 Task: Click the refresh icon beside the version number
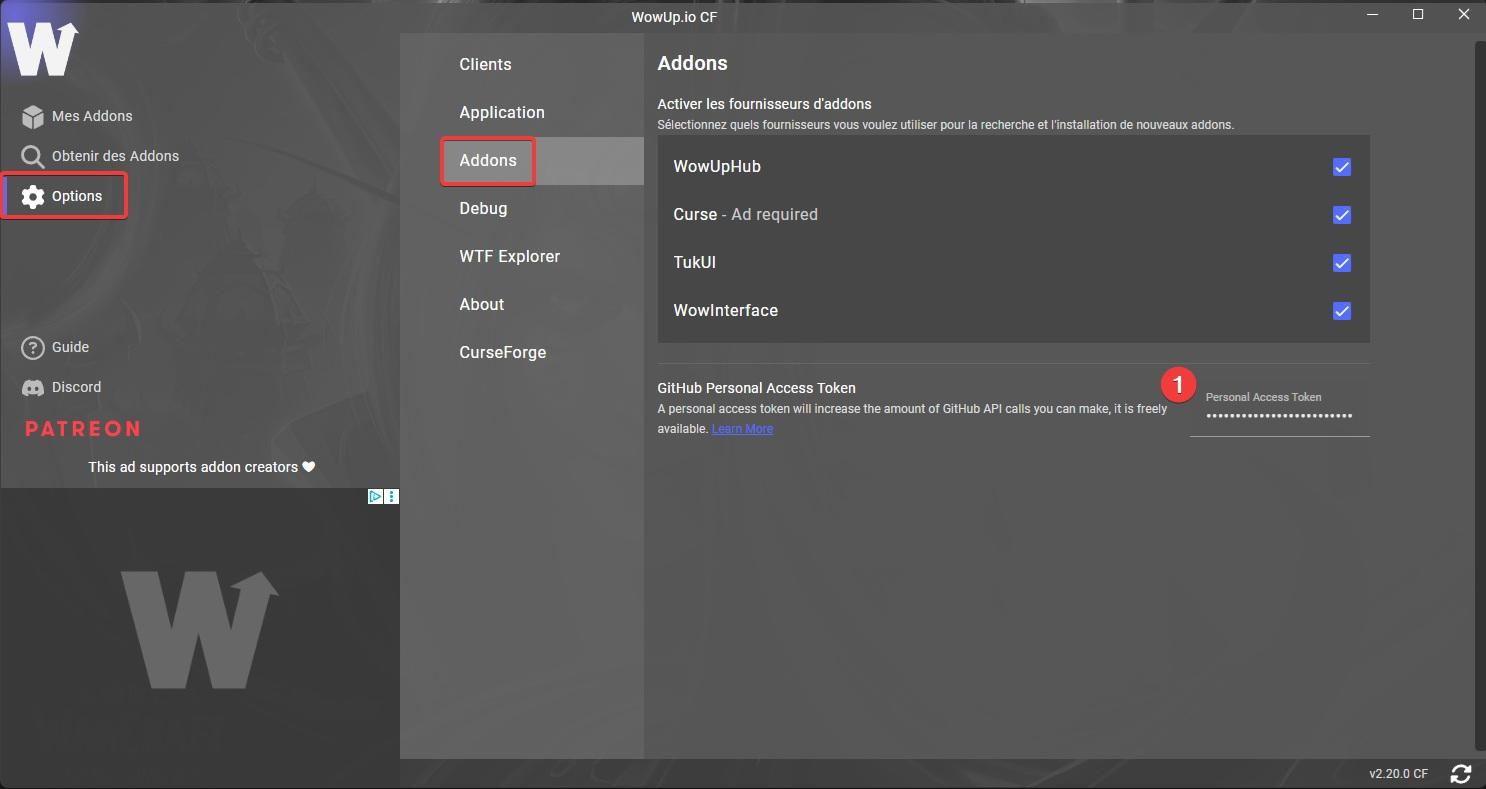pyautogui.click(x=1461, y=773)
